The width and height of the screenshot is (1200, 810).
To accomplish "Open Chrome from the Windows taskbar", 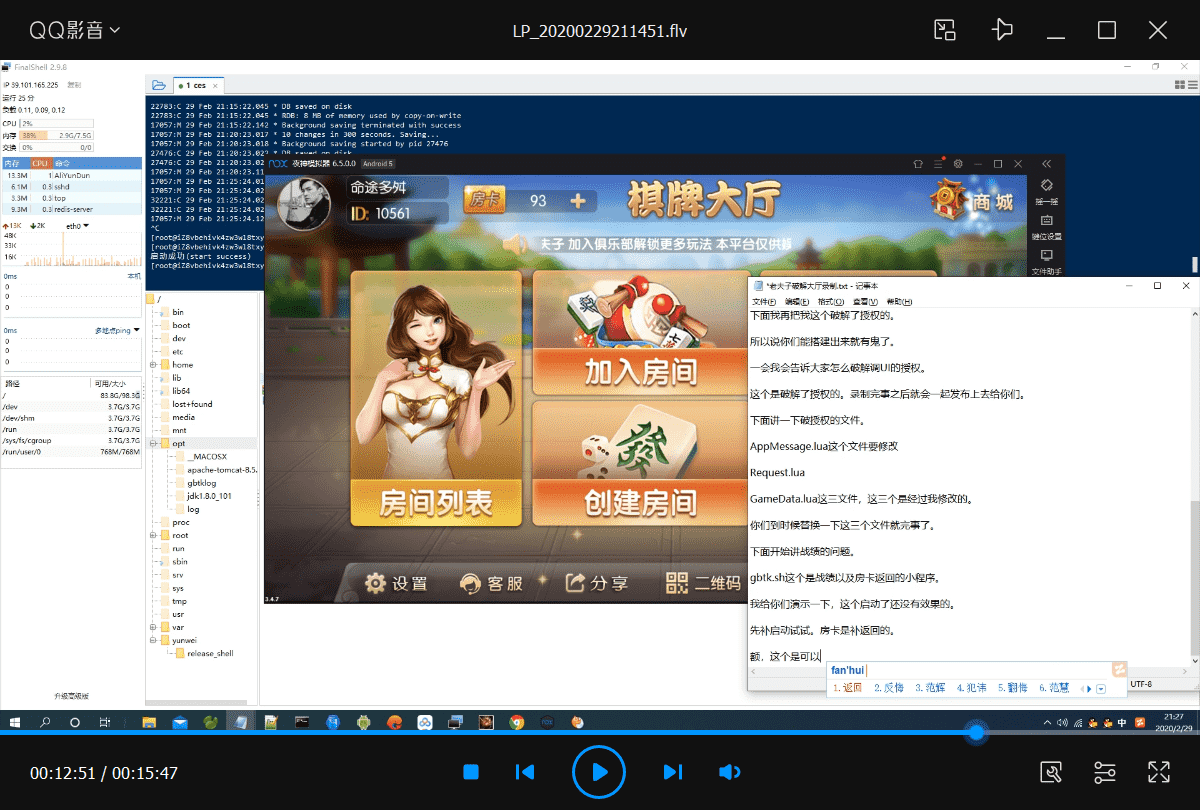I will (x=516, y=721).
